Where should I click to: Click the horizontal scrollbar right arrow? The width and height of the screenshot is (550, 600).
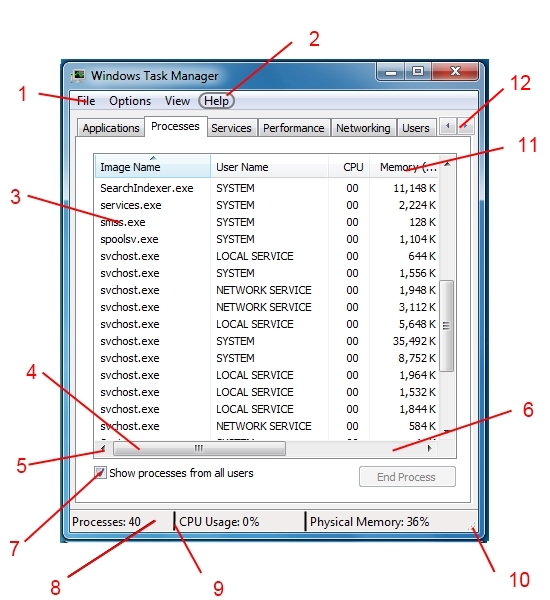click(x=429, y=448)
